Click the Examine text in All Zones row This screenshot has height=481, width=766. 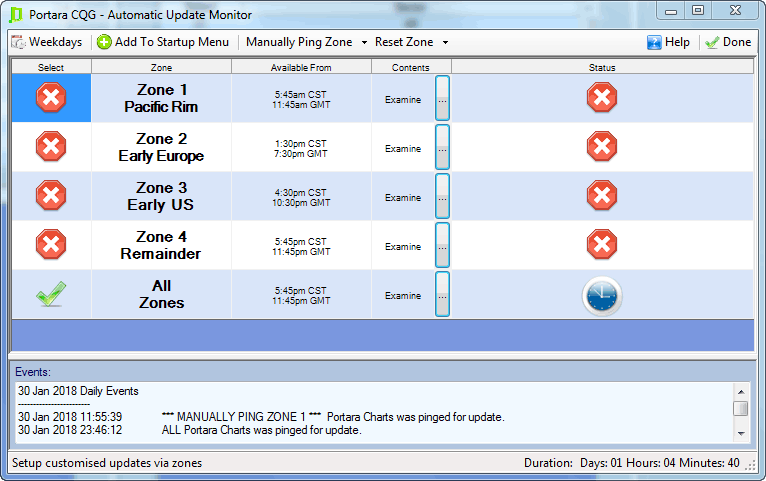point(403,295)
